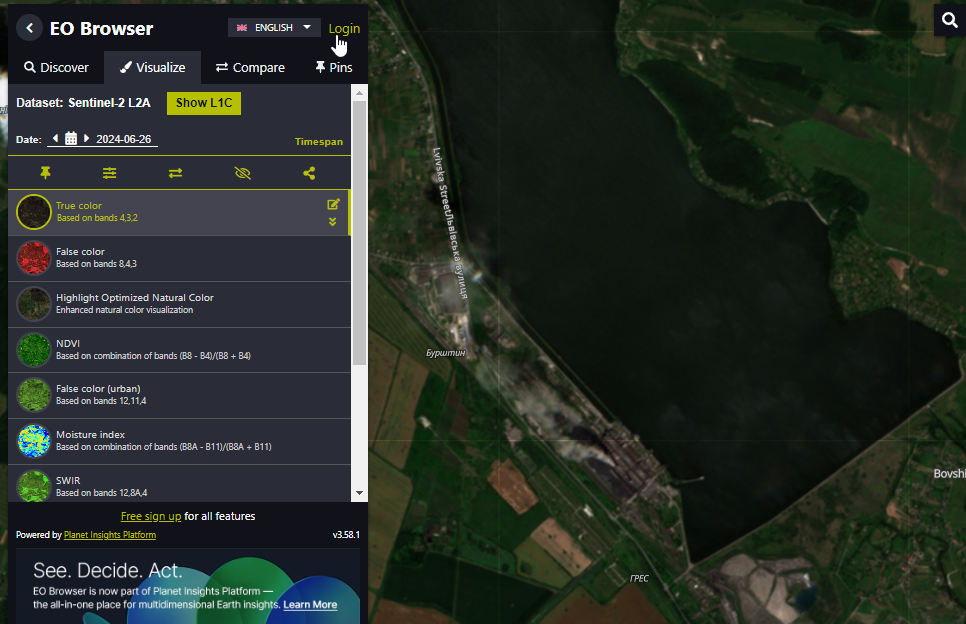Click the ГРЕС map label

point(639,578)
